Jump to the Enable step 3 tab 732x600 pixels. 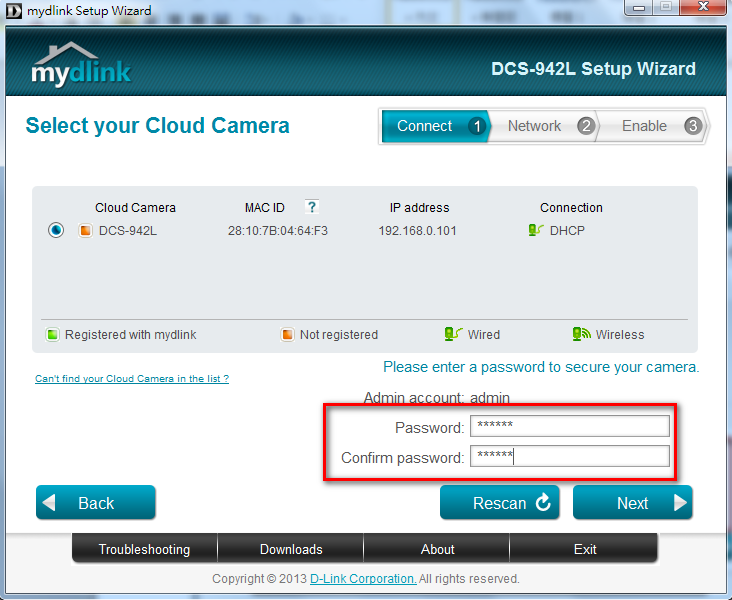click(x=655, y=126)
